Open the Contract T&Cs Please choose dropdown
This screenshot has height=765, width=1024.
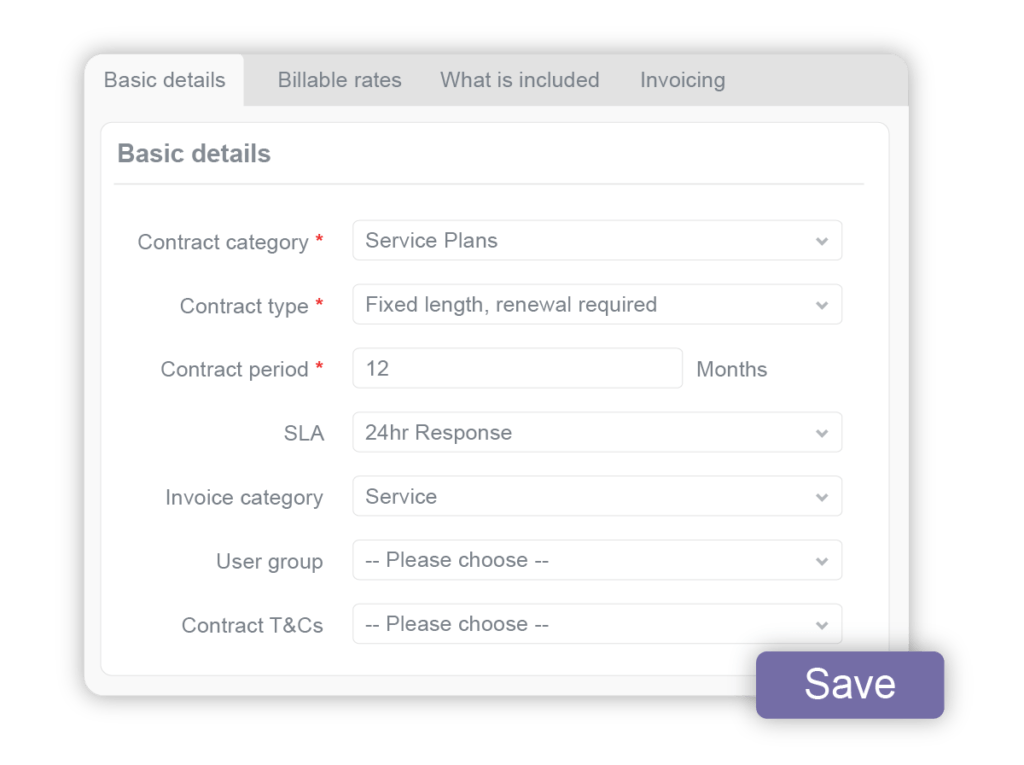(597, 624)
